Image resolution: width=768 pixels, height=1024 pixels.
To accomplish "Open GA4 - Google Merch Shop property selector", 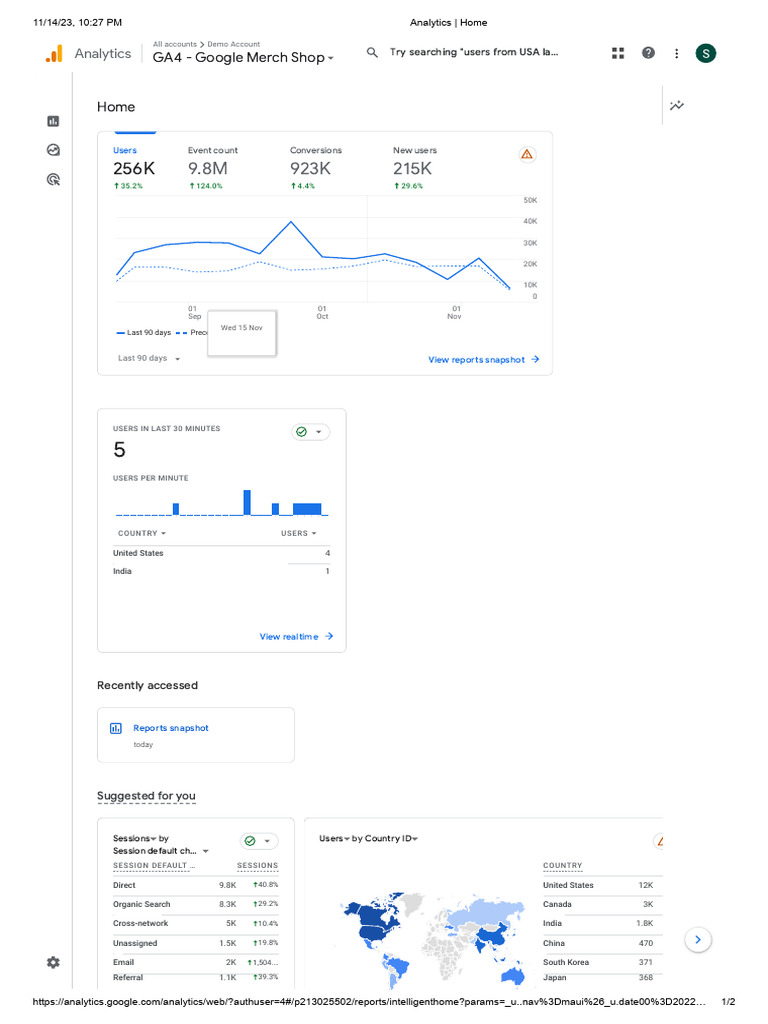I will [x=243, y=58].
